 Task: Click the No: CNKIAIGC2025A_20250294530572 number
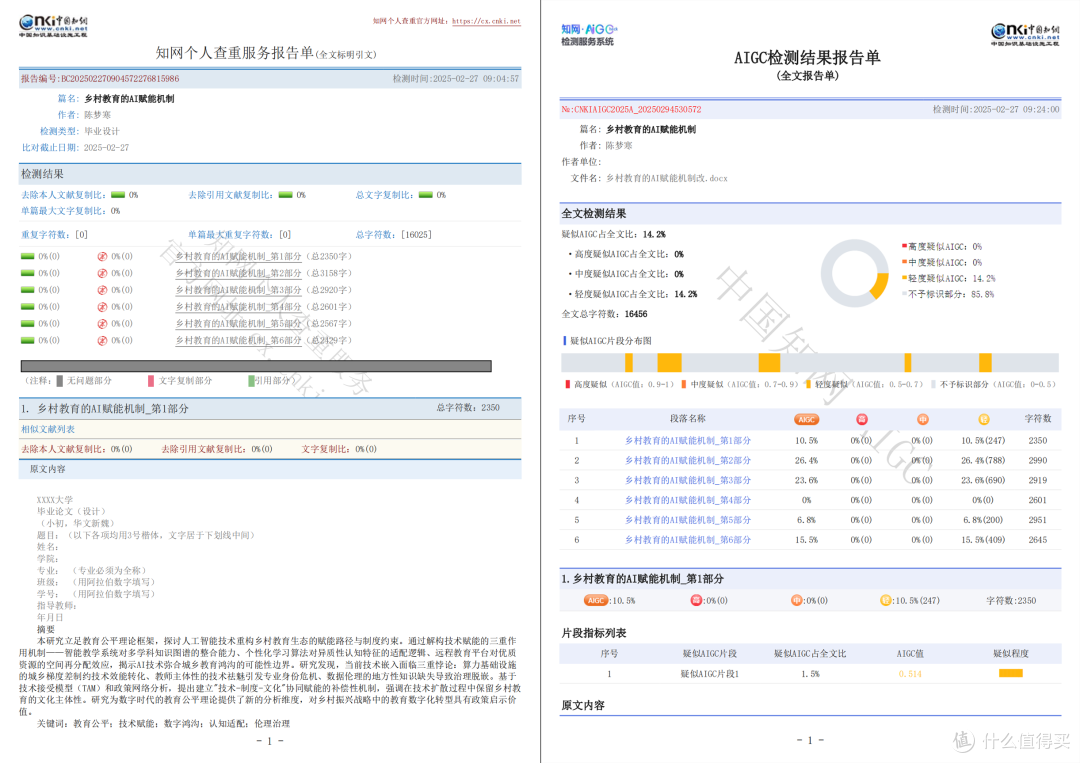631,109
